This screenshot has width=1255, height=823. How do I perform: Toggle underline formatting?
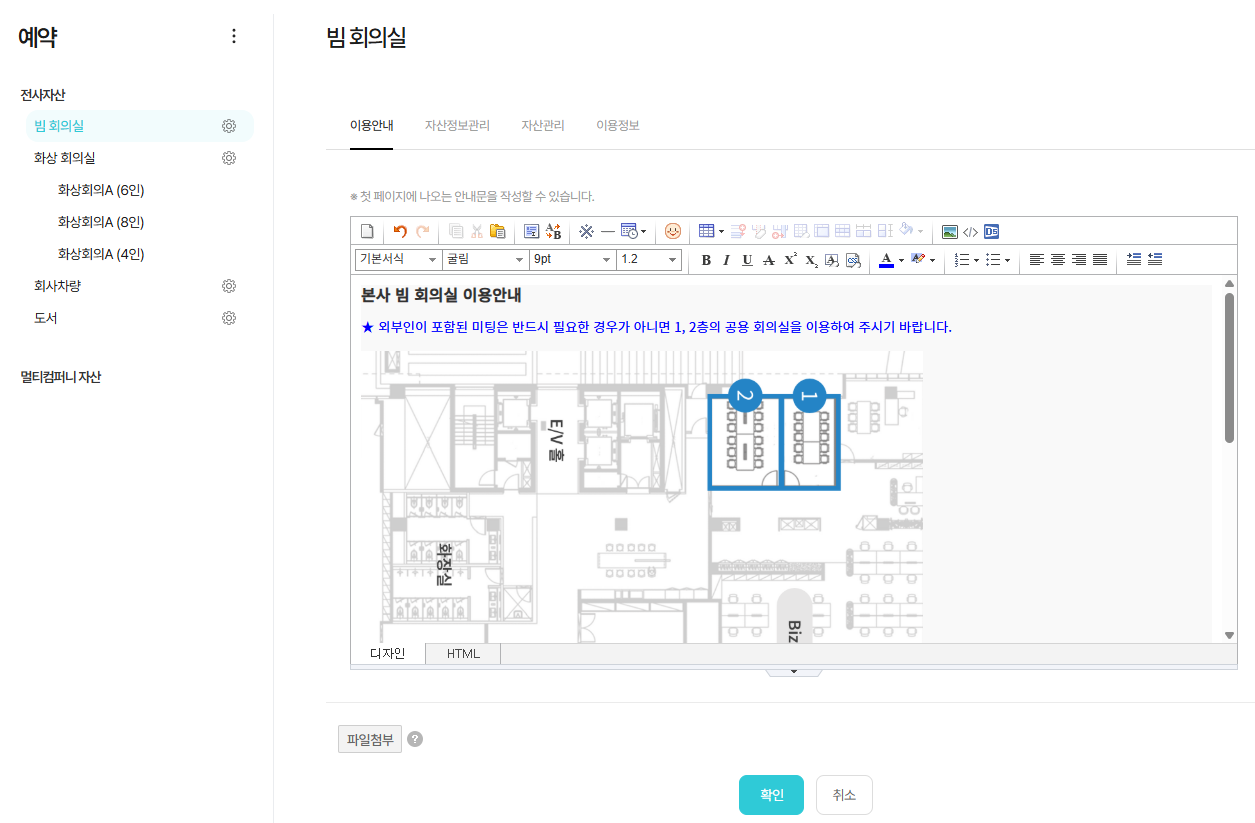[747, 260]
